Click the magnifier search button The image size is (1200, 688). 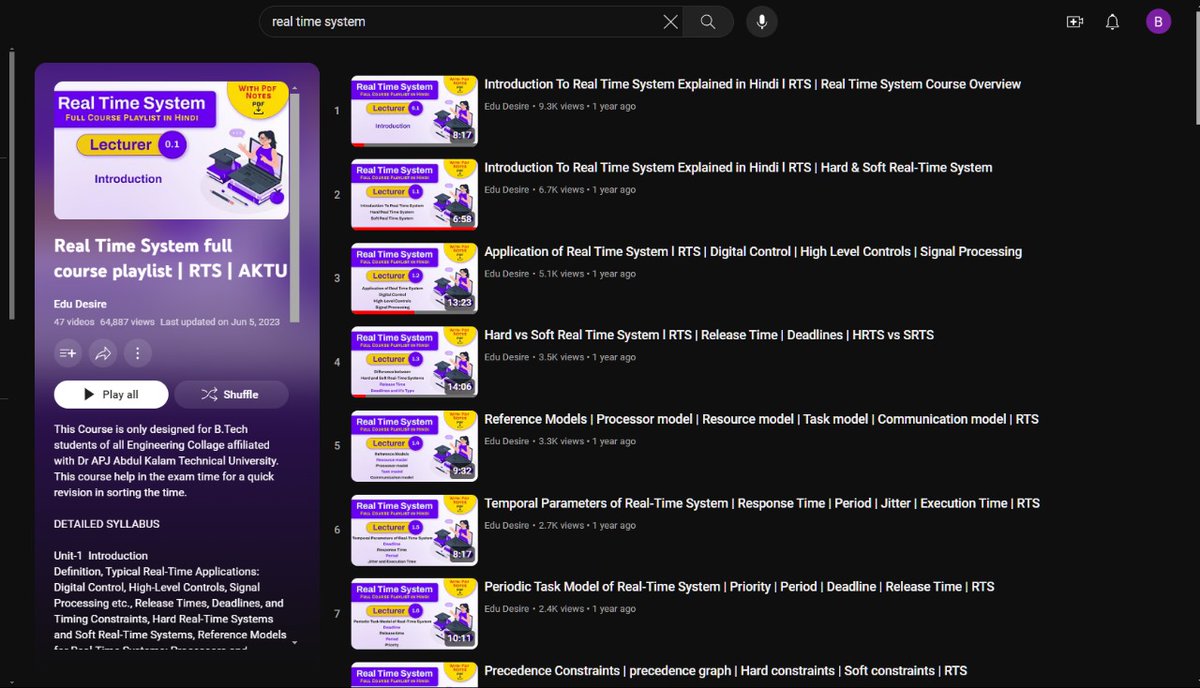(708, 22)
